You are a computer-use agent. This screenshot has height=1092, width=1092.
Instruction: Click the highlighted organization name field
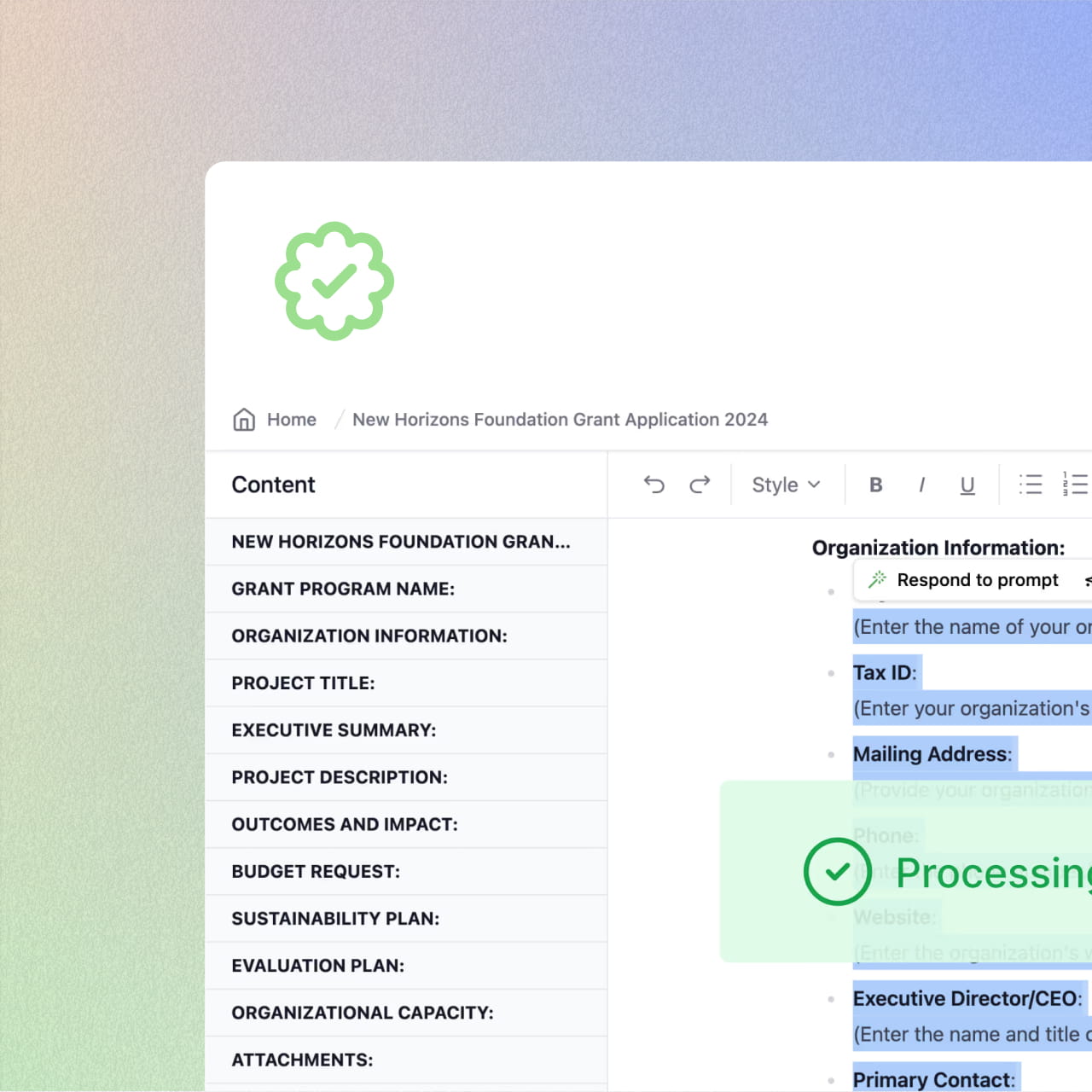pos(971,626)
